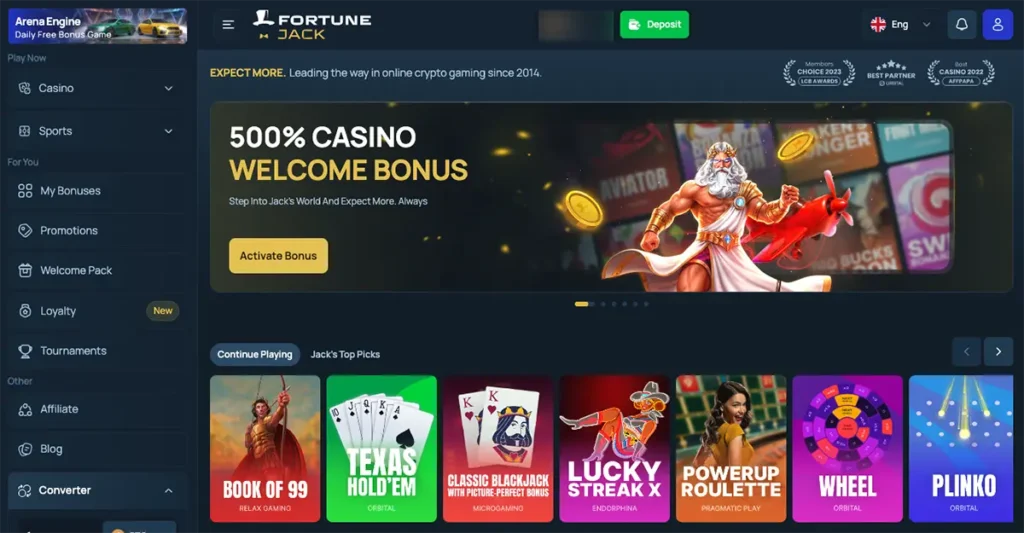This screenshot has height=533, width=1024.
Task: Toggle the hamburger menu icon
Action: (228, 25)
